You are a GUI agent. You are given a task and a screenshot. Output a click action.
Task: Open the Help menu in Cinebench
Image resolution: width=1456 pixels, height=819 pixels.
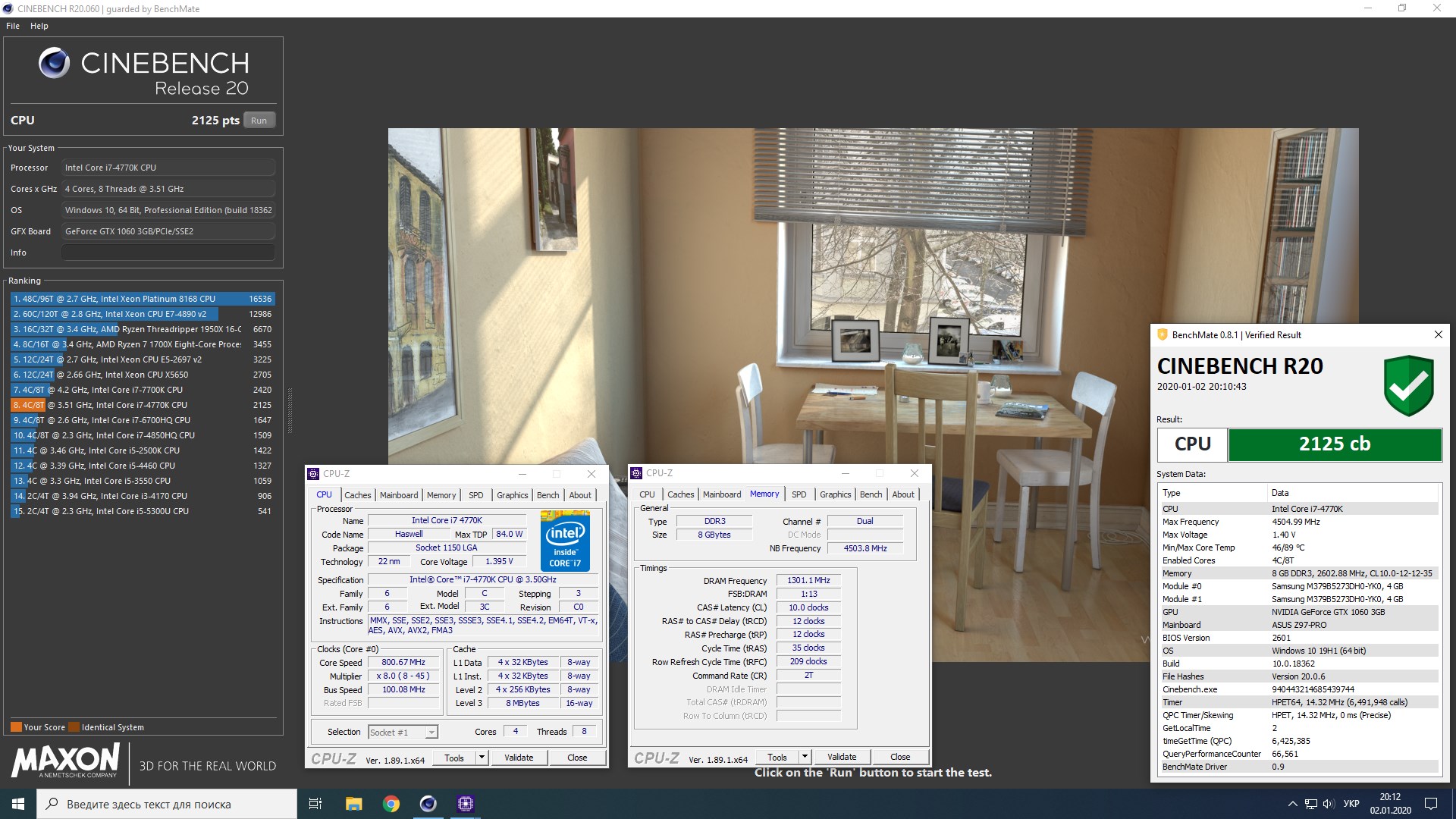coord(39,26)
